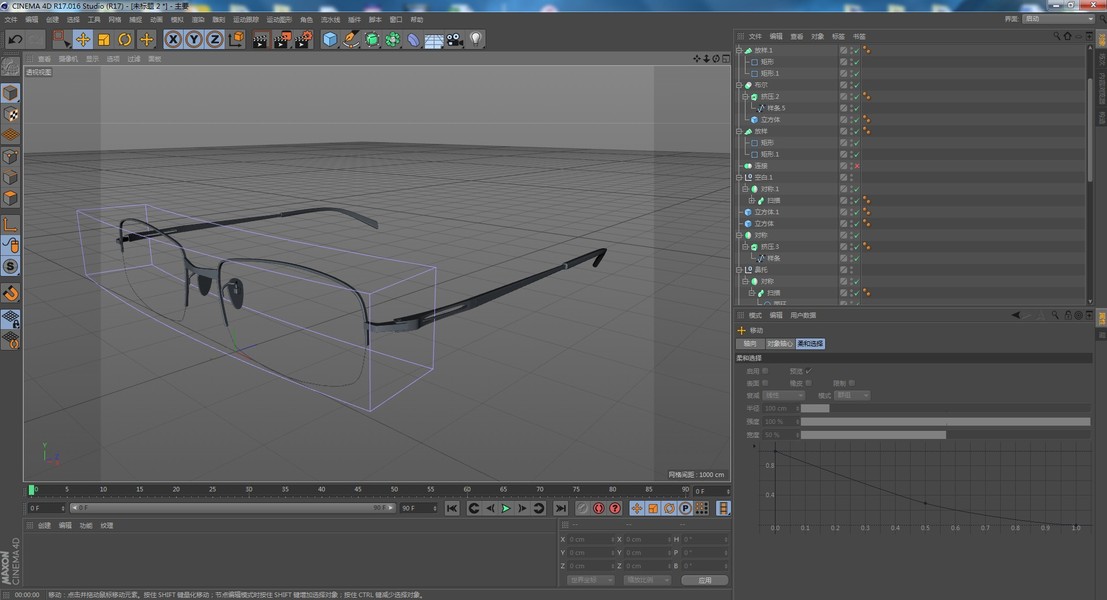Click the Undo arrow icon
1107x600 pixels.
pyautogui.click(x=15, y=40)
